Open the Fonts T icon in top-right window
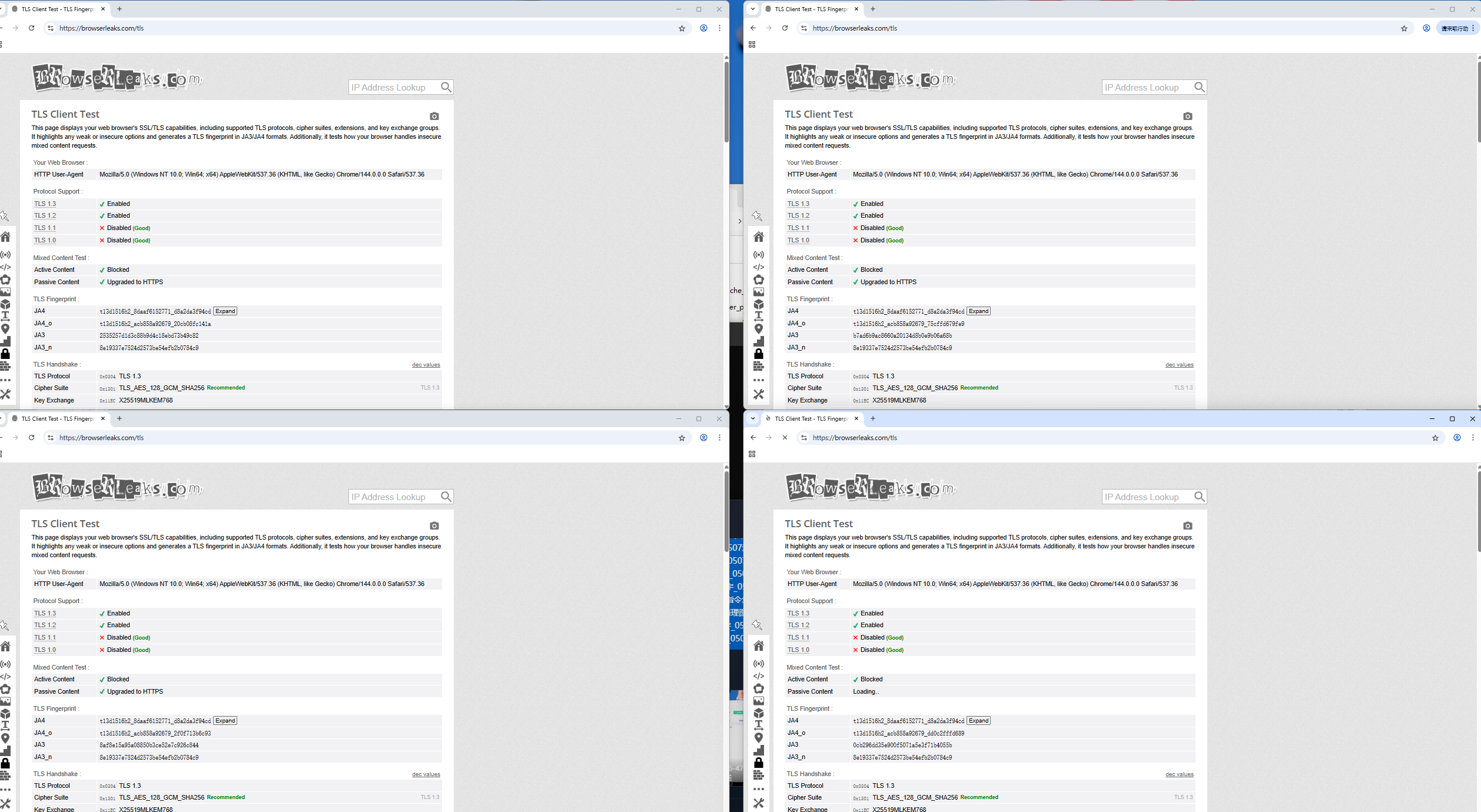 click(x=759, y=317)
